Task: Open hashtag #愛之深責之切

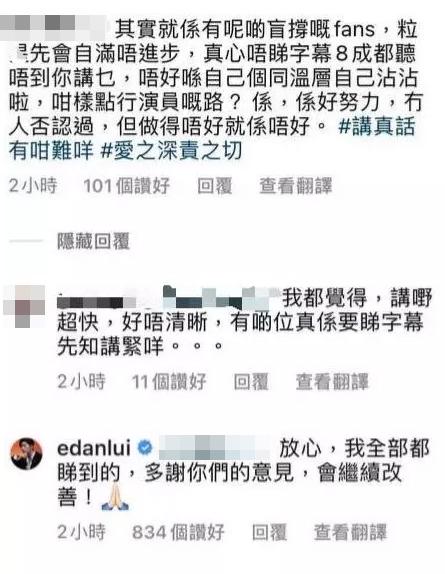Action: tap(172, 150)
